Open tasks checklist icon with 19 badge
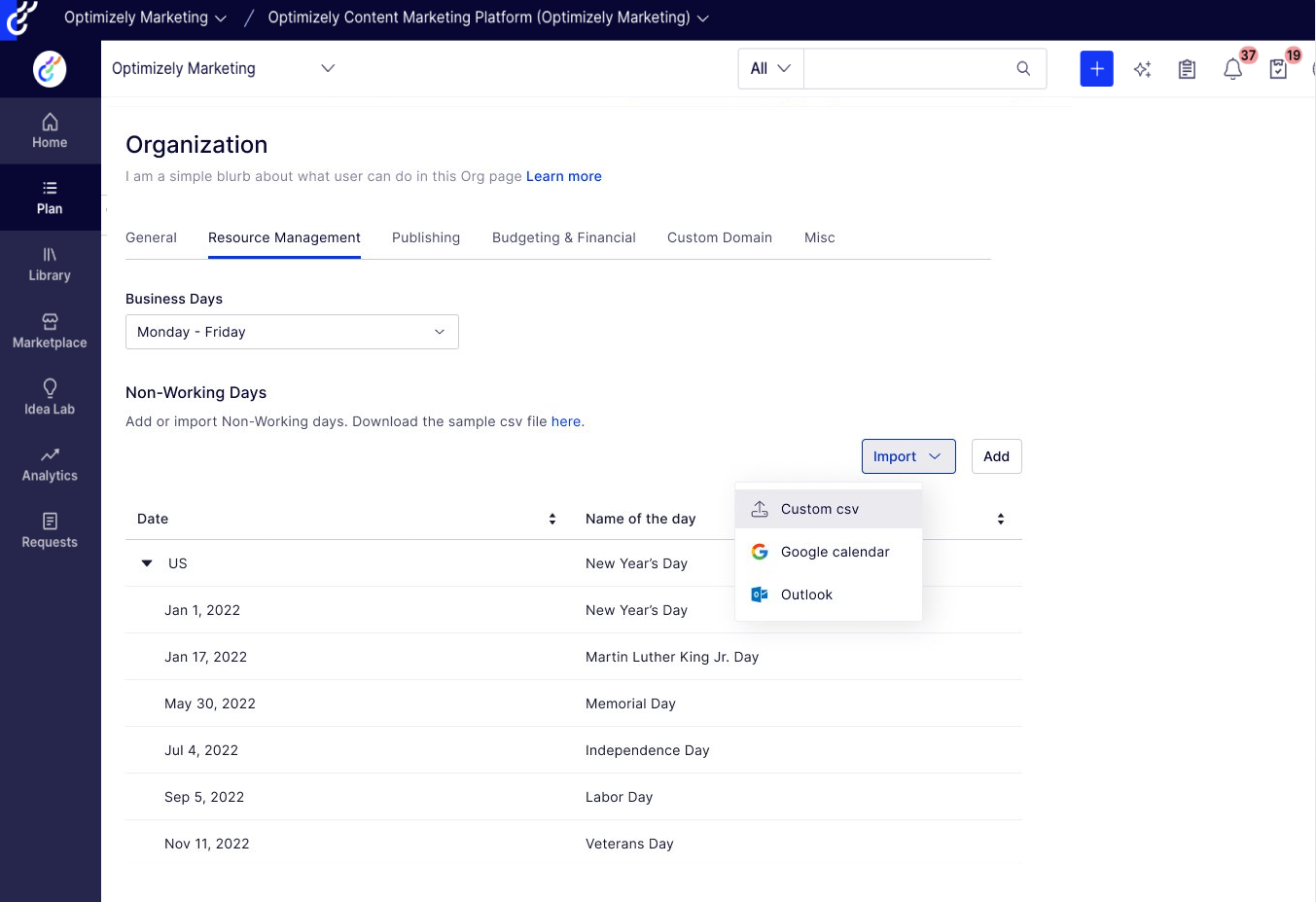Viewport: 1316px width, 902px height. (x=1278, y=69)
